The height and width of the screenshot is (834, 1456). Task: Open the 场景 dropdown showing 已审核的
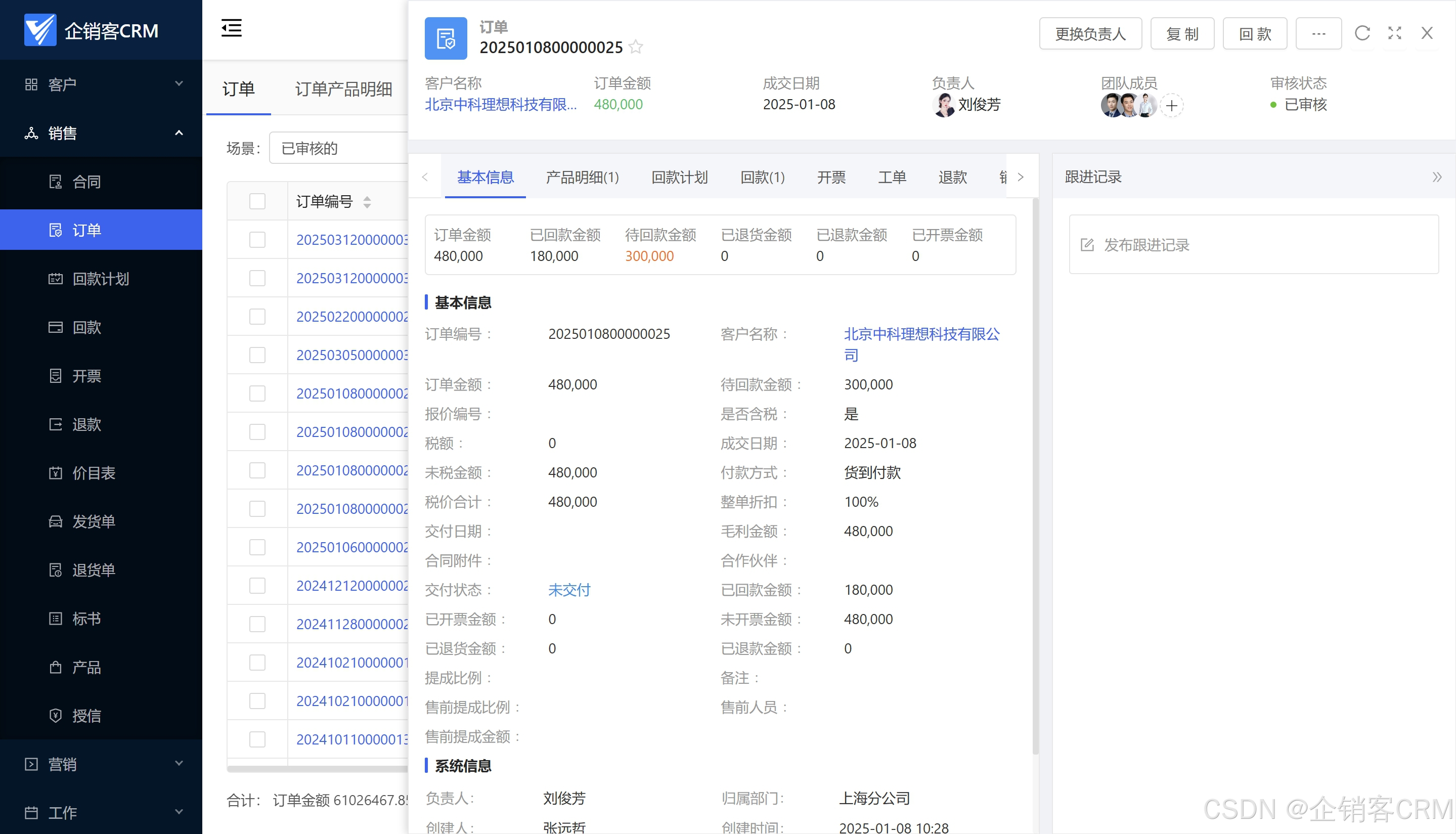click(x=338, y=148)
